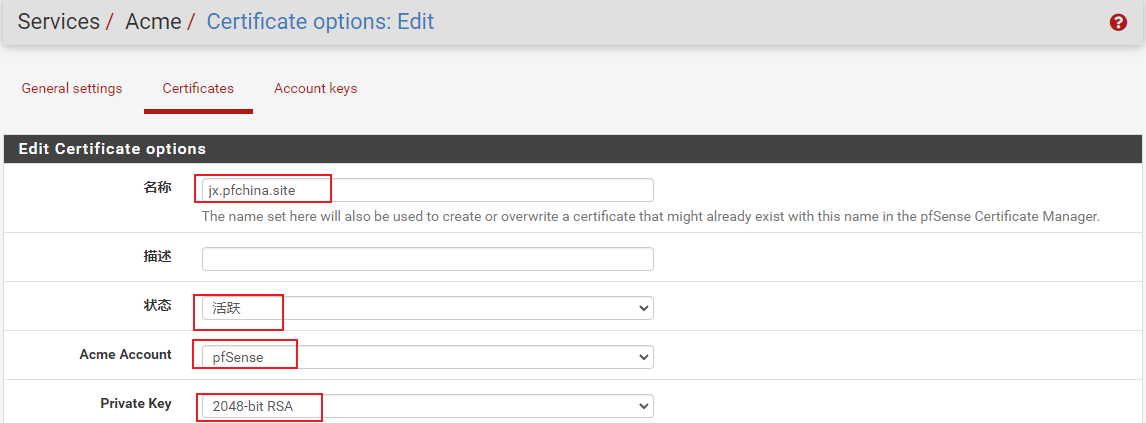1146x423 pixels.
Task: Click the 'Edit Certificate options' panel header
Action: pos(112,149)
